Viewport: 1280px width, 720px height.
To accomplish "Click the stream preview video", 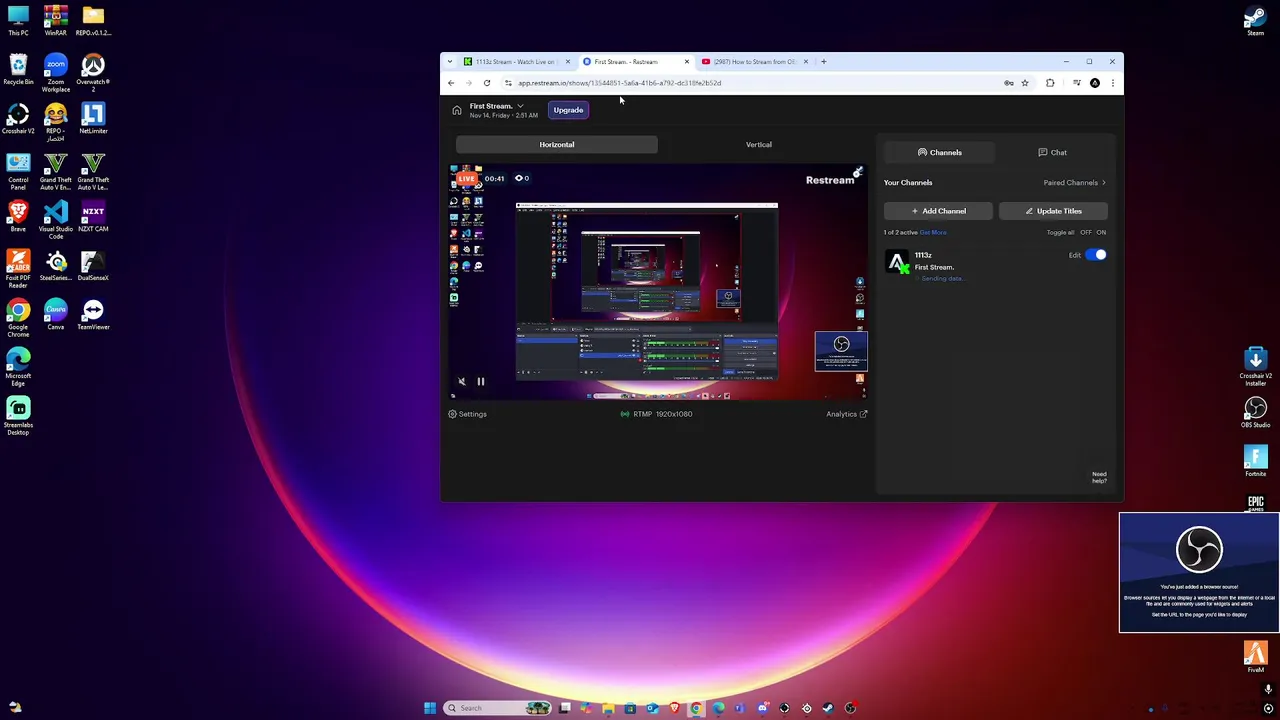I will click(x=657, y=282).
